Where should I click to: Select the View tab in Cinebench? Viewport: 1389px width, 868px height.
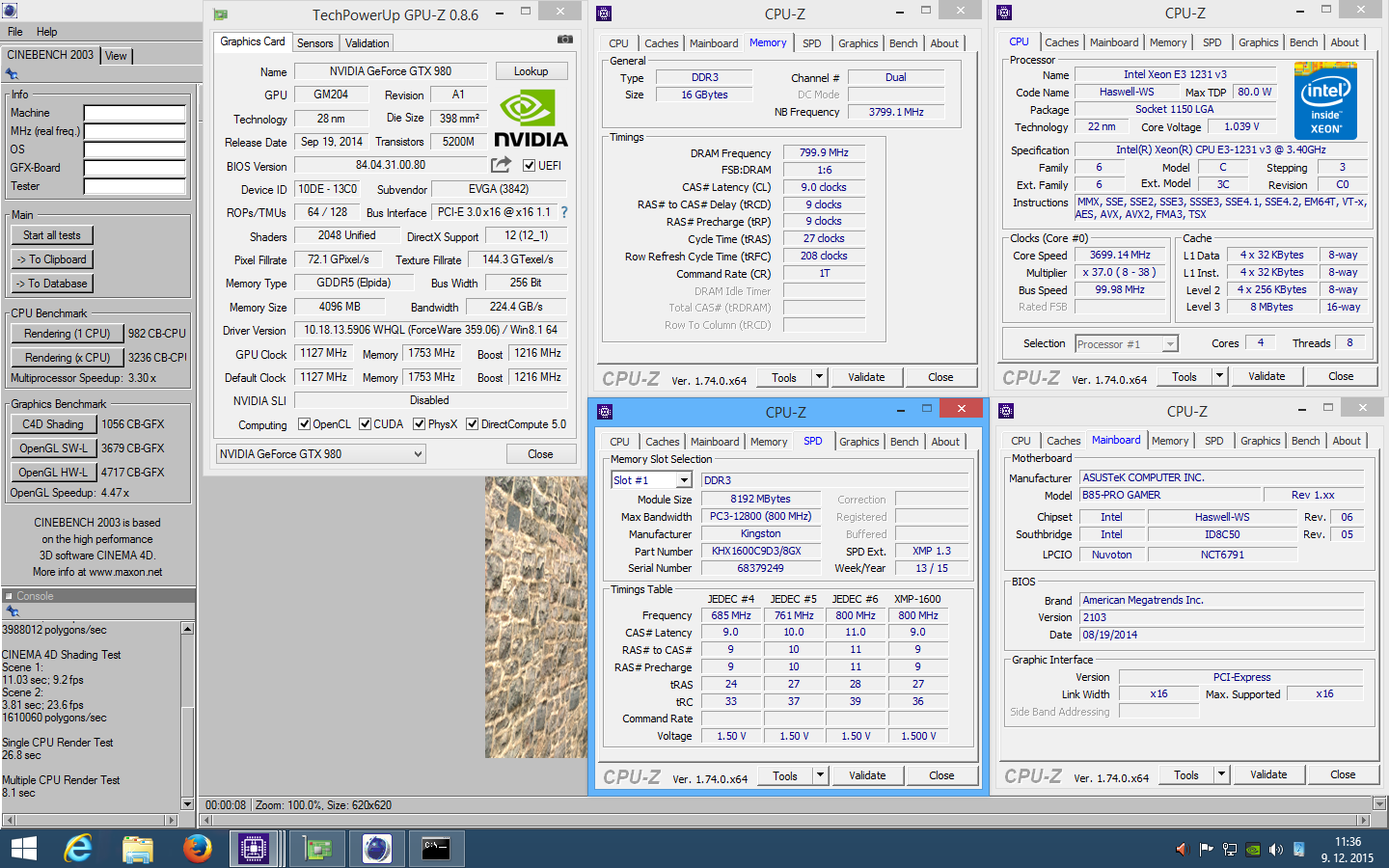[x=116, y=56]
